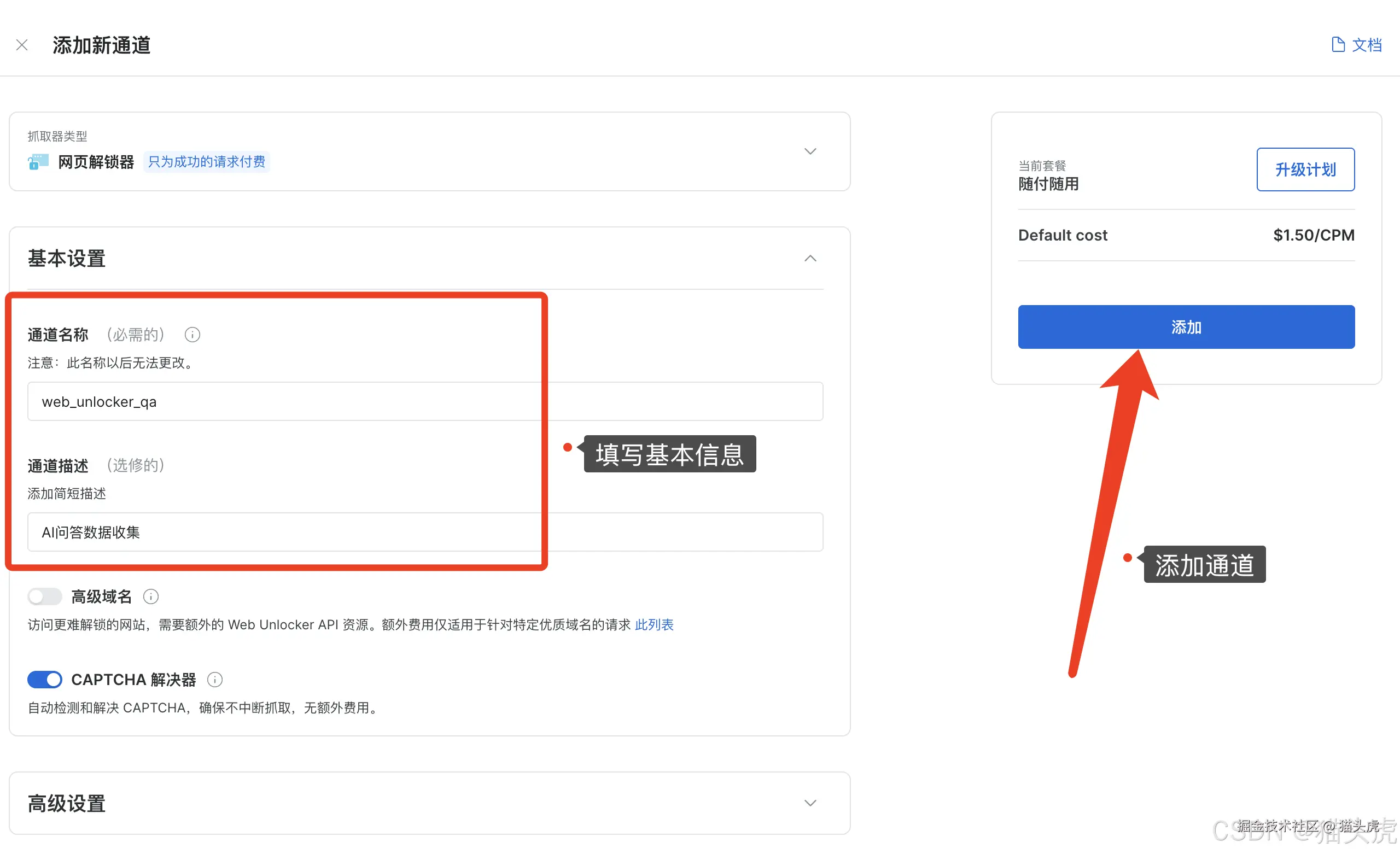1400x854 pixels.
Task: Click the info icon beside 高级域名
Action: pyautogui.click(x=150, y=596)
